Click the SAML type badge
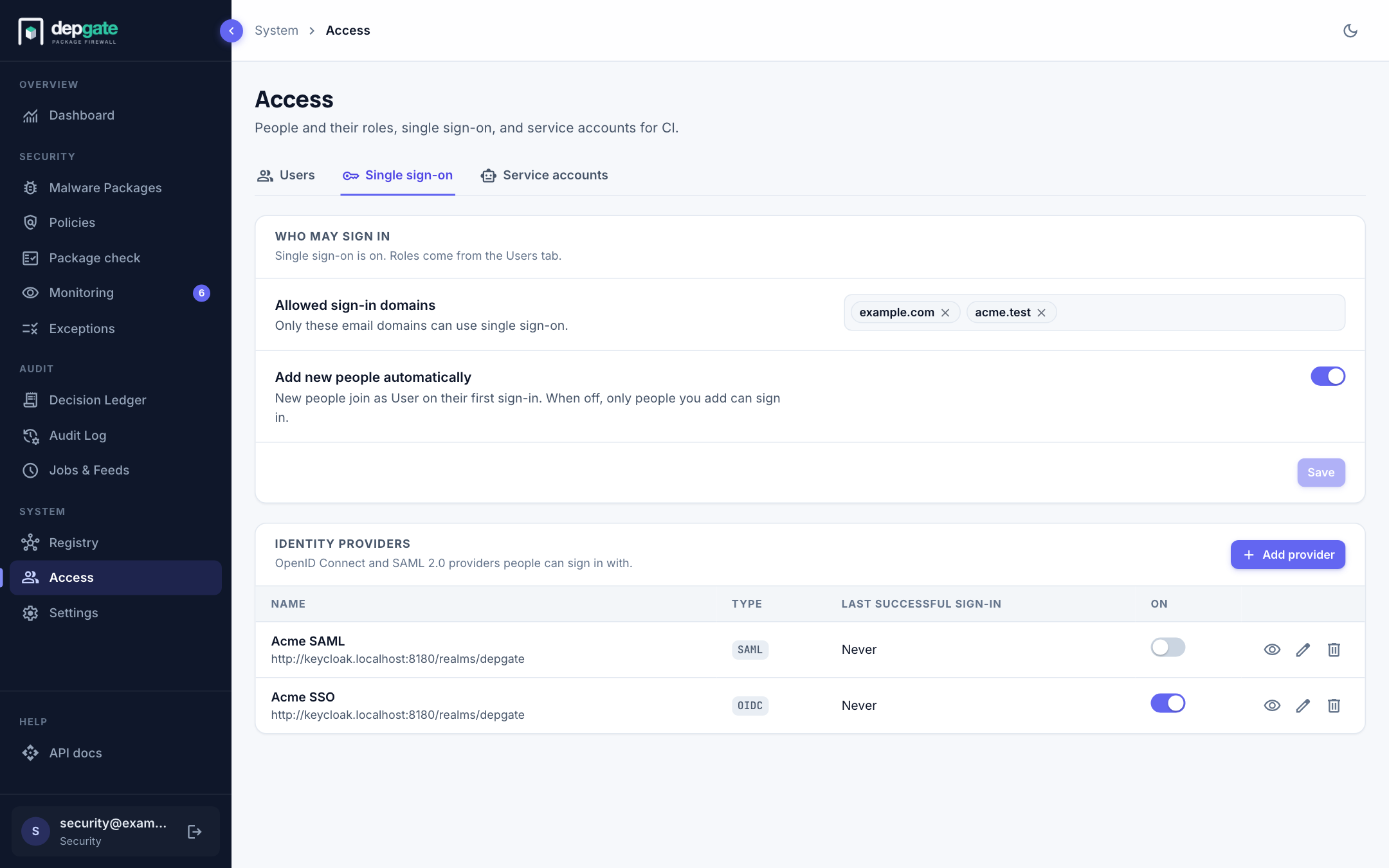The image size is (1389, 868). point(750,649)
